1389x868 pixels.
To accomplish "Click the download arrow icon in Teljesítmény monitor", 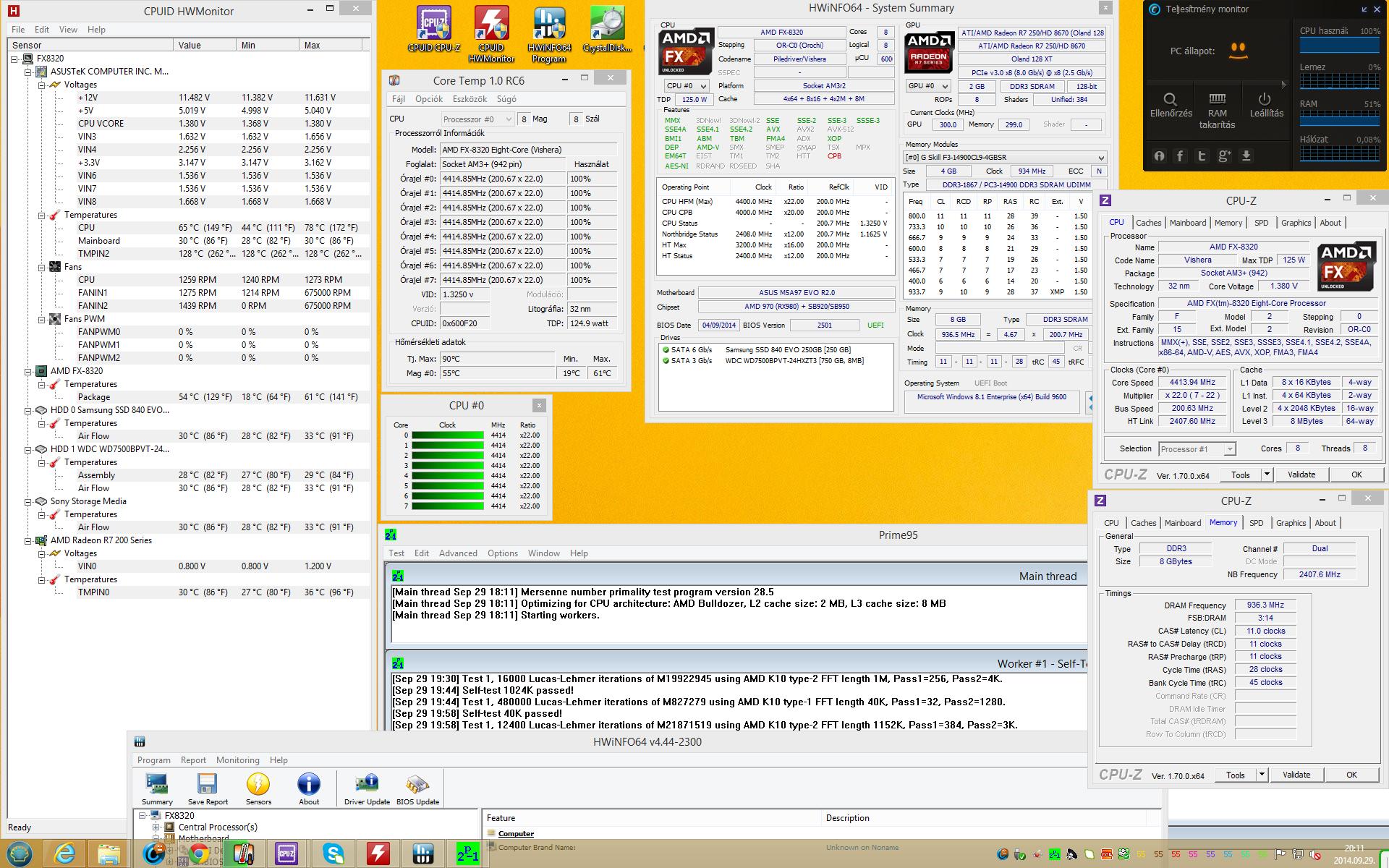I will (1246, 156).
